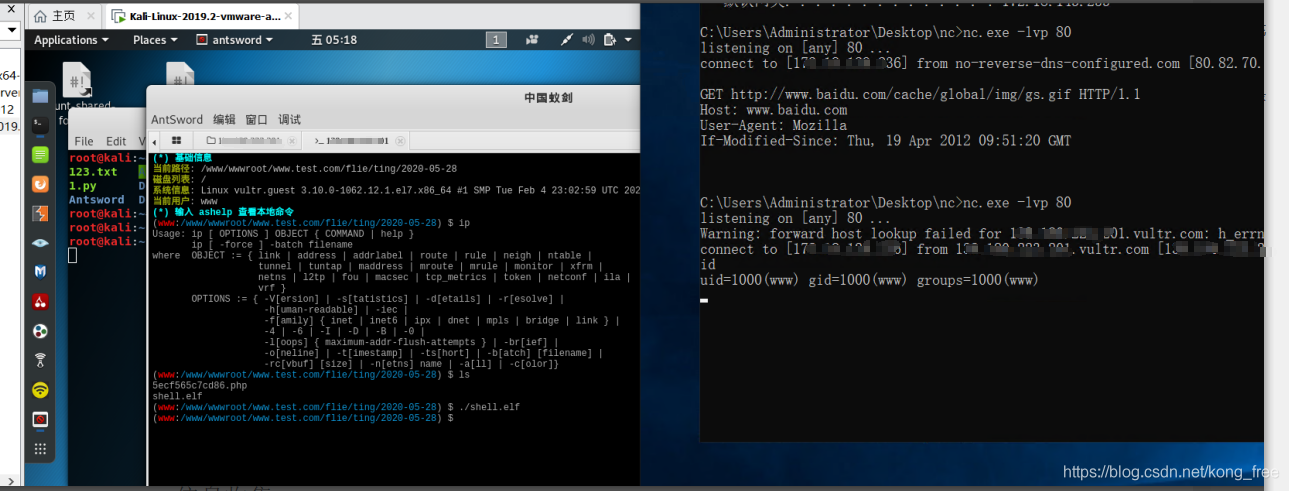1289x491 pixels.
Task: Open the dropdown arrow in left VMware panel
Action: (11, 30)
